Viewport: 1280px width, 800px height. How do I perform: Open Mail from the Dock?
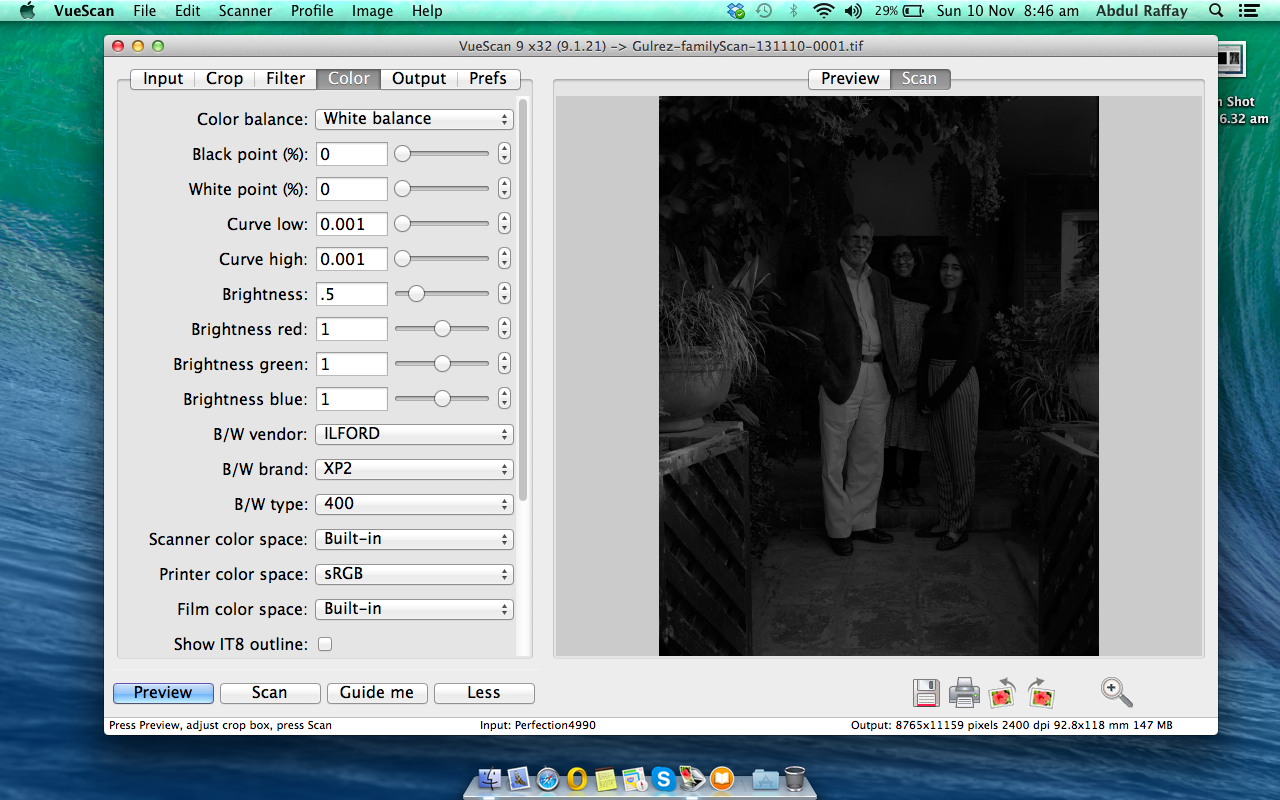pyautogui.click(x=519, y=778)
